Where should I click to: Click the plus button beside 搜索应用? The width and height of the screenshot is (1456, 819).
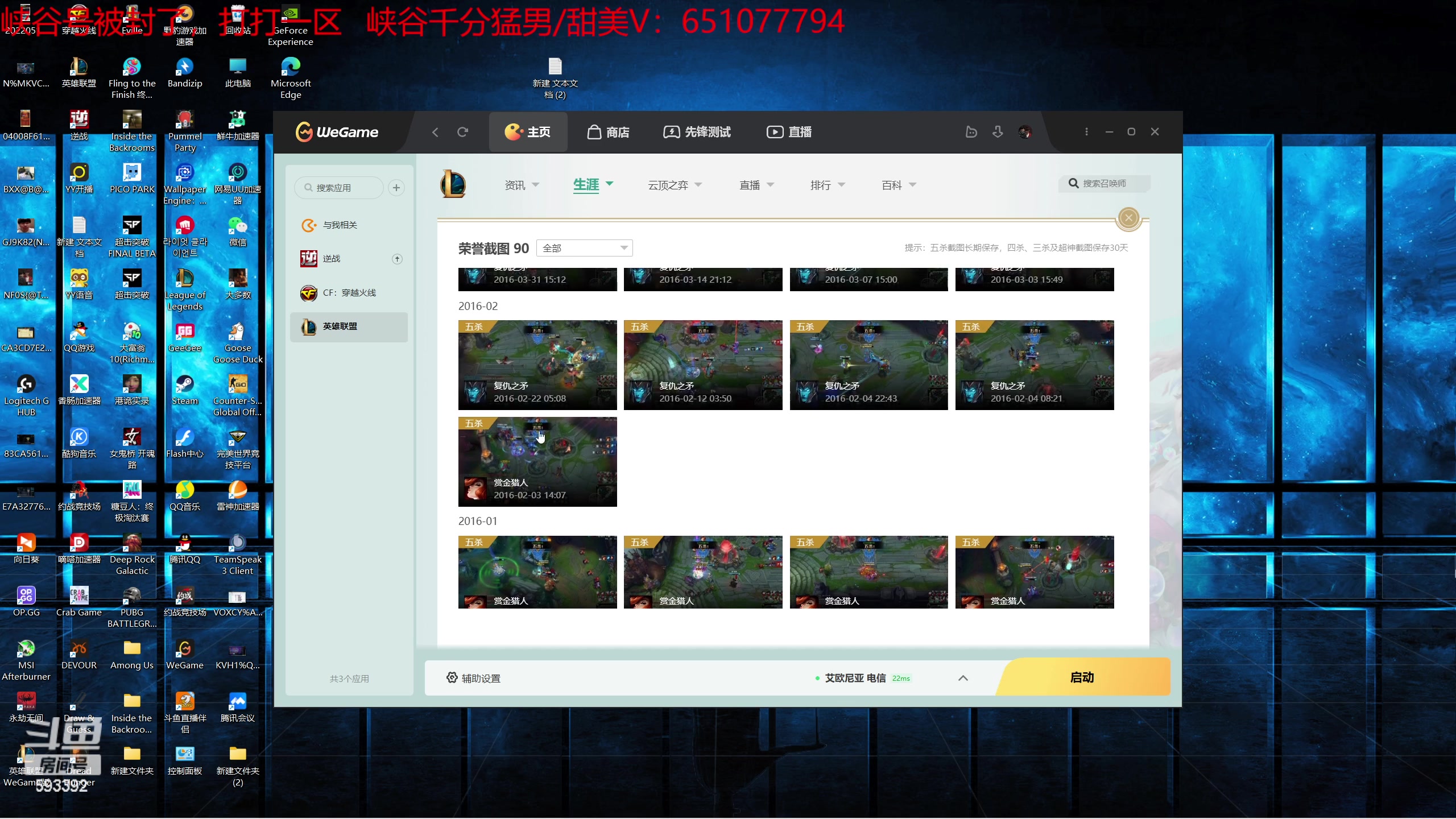coord(396,188)
